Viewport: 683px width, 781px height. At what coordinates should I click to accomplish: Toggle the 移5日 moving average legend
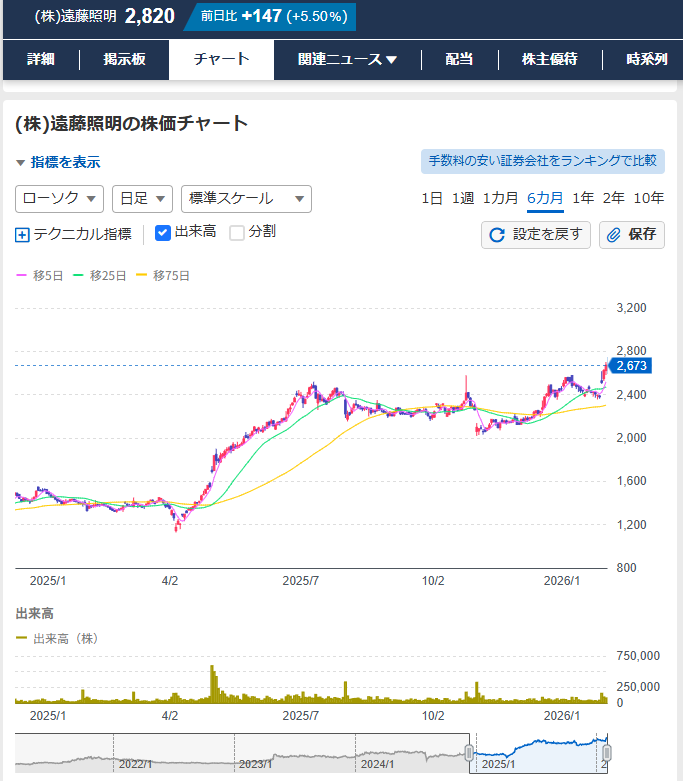tap(42, 275)
